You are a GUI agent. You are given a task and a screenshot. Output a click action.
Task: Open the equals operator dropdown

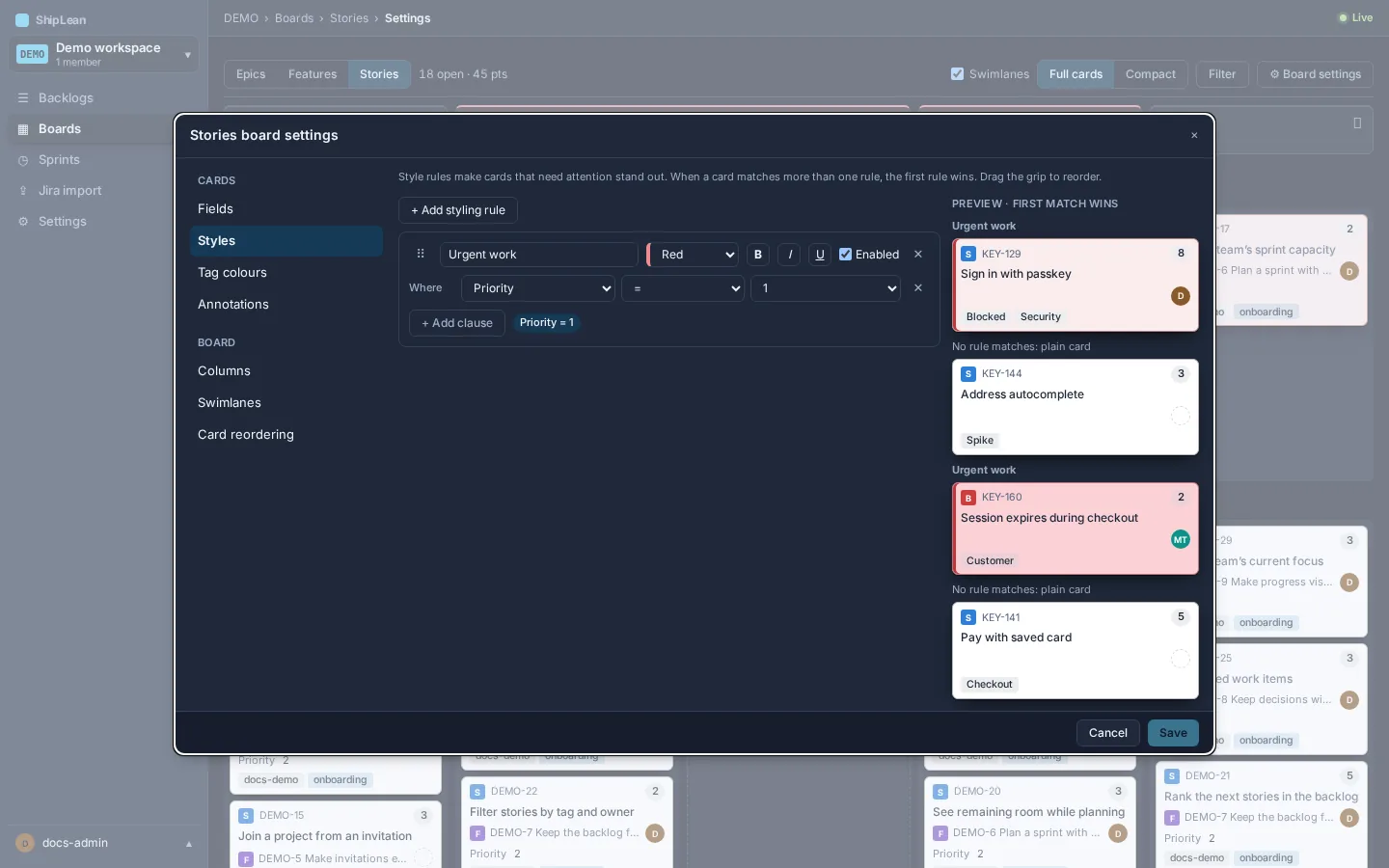[683, 288]
